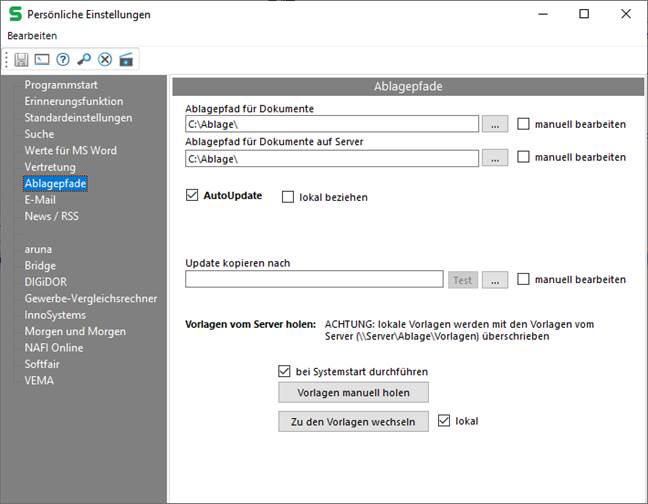
Task: Click the green S application icon
Action: [x=15, y=14]
